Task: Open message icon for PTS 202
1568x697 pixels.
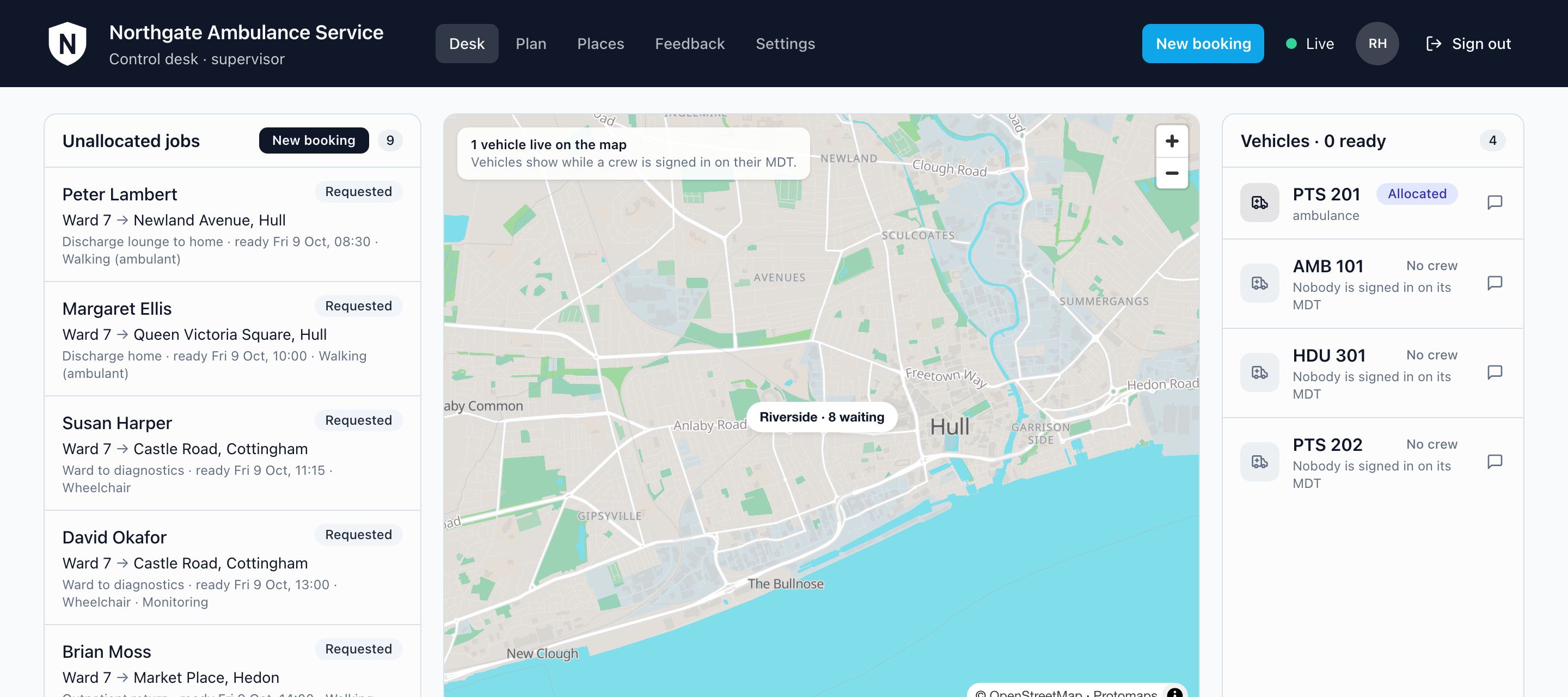Action: (x=1494, y=461)
